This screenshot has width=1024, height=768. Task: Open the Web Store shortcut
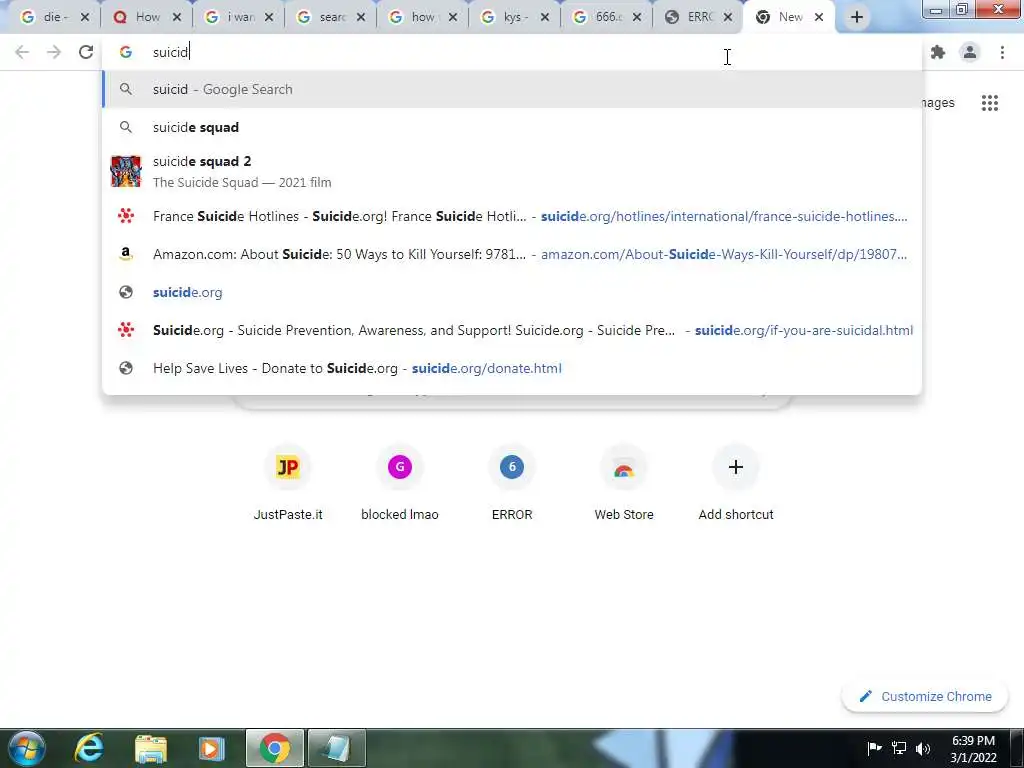pos(624,483)
